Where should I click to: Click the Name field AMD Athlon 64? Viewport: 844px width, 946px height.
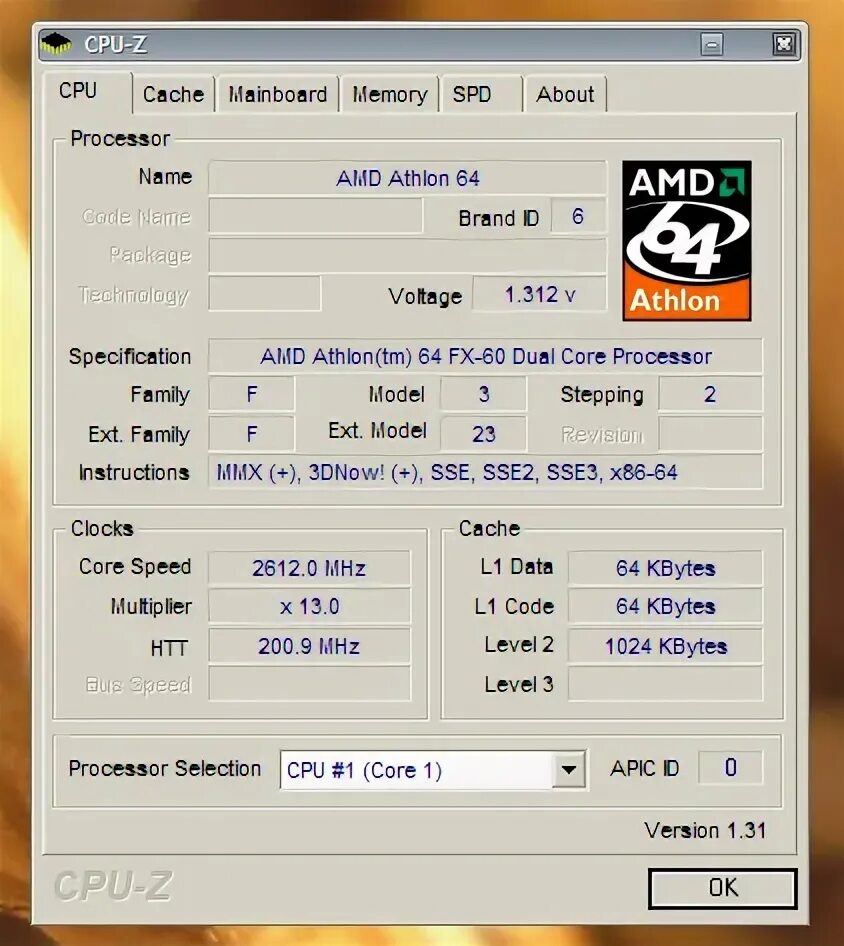pos(407,178)
